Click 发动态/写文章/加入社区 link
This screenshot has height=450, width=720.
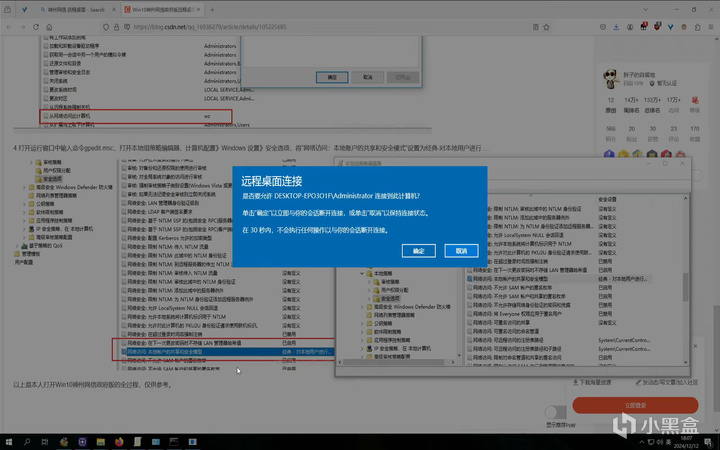coord(667,382)
